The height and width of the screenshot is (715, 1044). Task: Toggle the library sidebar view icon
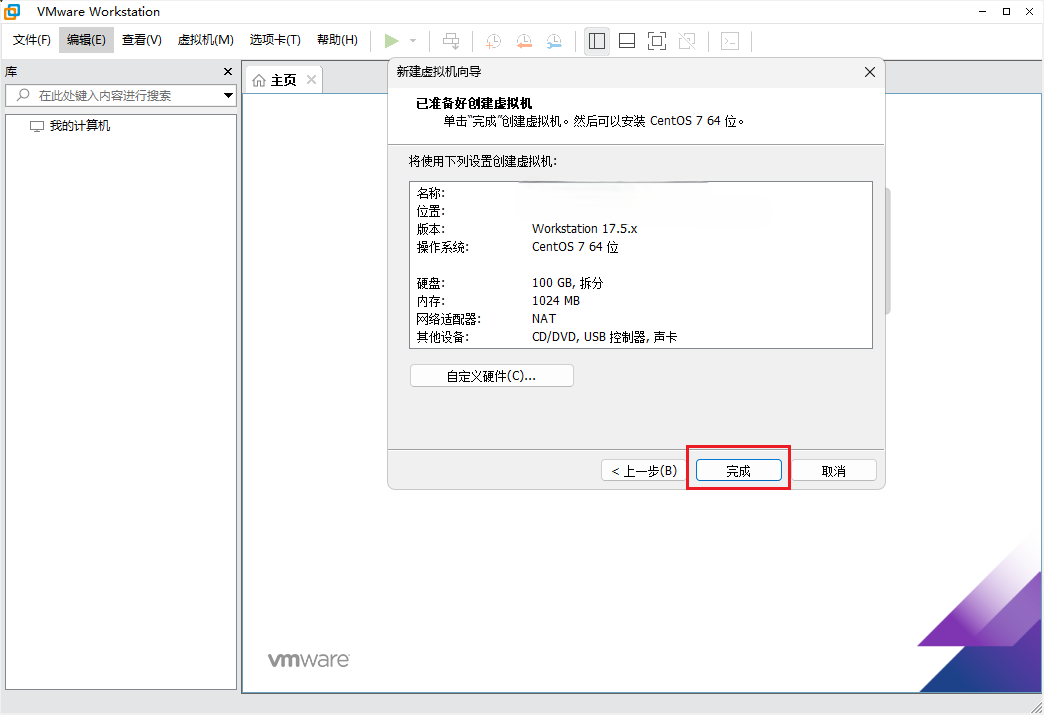tap(597, 41)
